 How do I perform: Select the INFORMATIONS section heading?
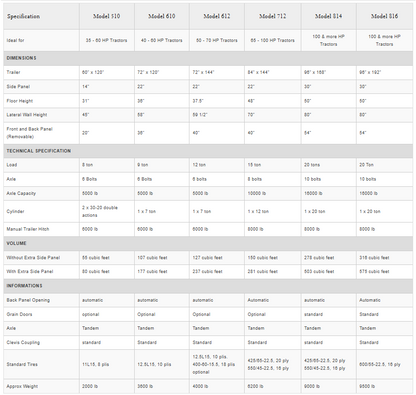pyautogui.click(x=24, y=286)
